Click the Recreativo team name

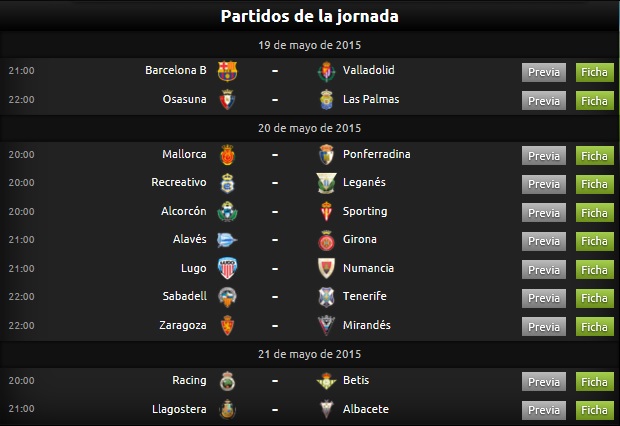point(179,182)
